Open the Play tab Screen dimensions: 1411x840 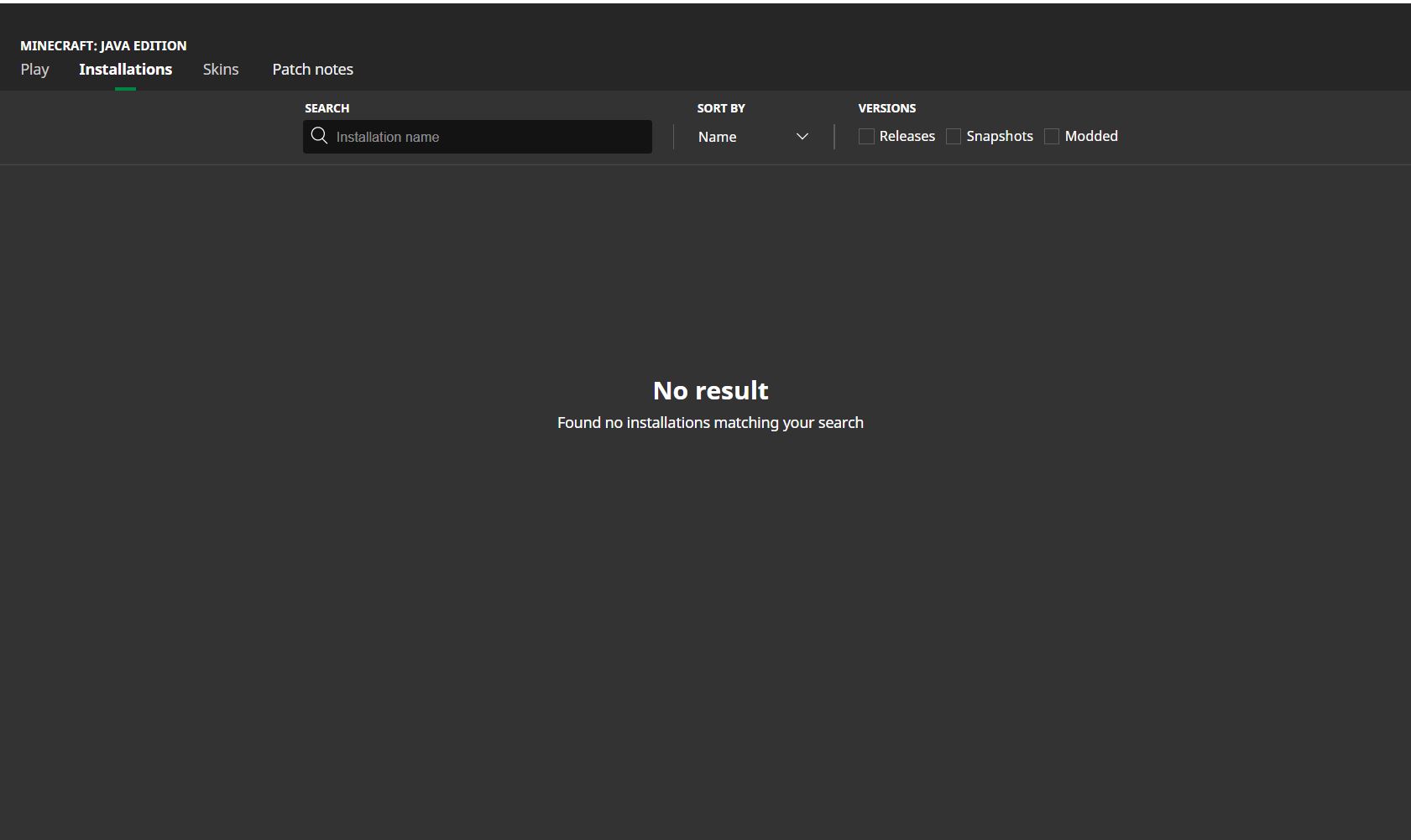click(x=34, y=70)
